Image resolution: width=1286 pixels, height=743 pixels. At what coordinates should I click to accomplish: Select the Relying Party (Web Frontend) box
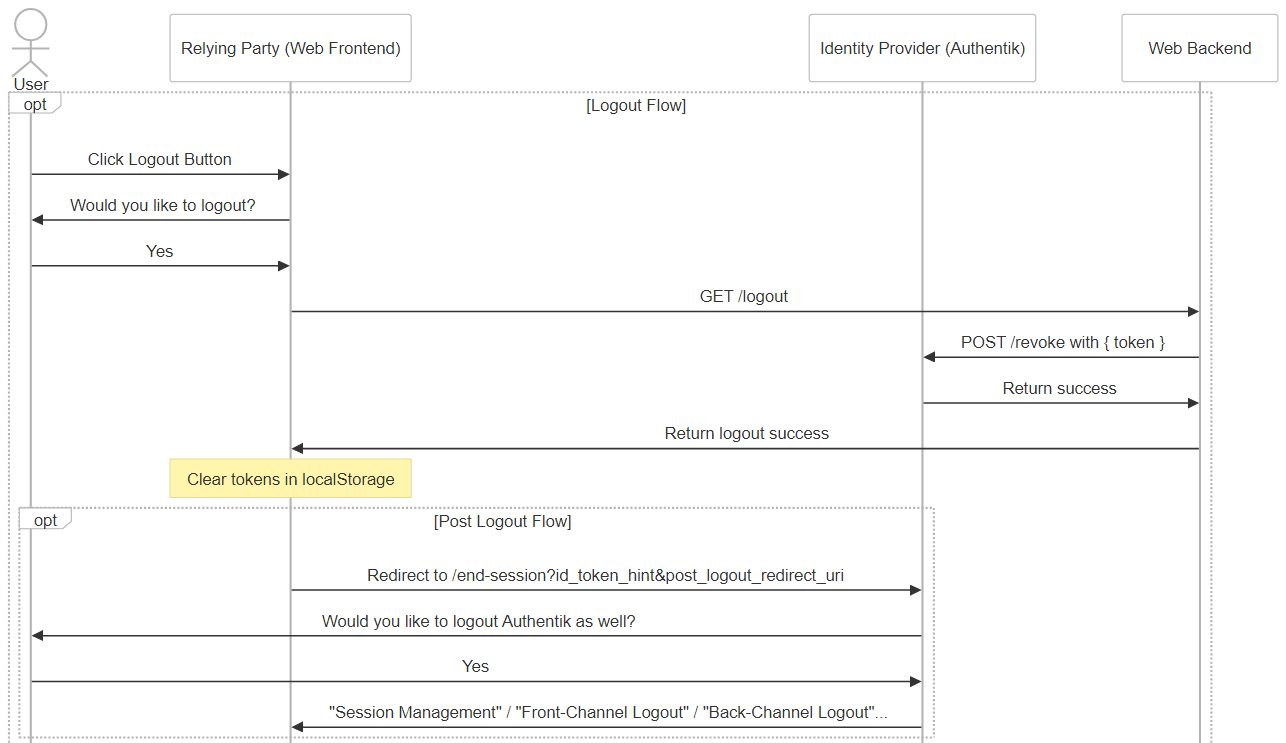[x=290, y=48]
